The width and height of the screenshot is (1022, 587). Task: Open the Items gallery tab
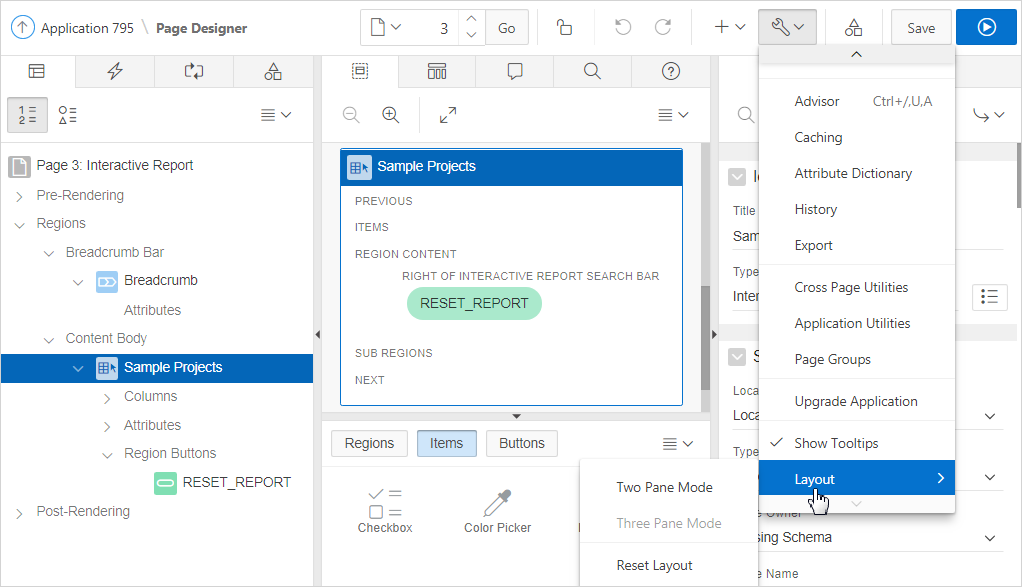click(x=446, y=444)
